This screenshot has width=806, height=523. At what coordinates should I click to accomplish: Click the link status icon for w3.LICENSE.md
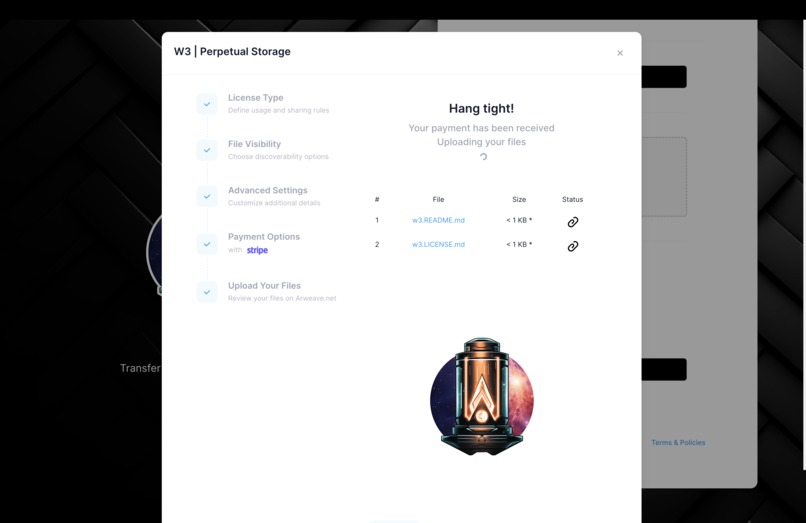point(573,246)
